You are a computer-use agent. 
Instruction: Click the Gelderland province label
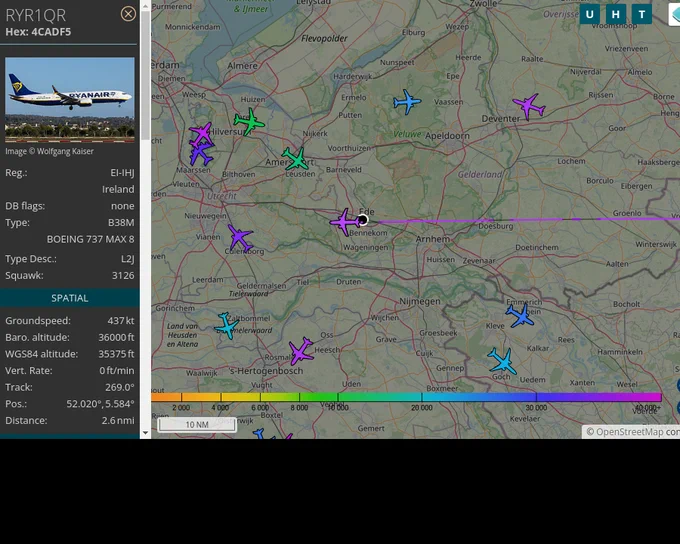click(x=480, y=174)
